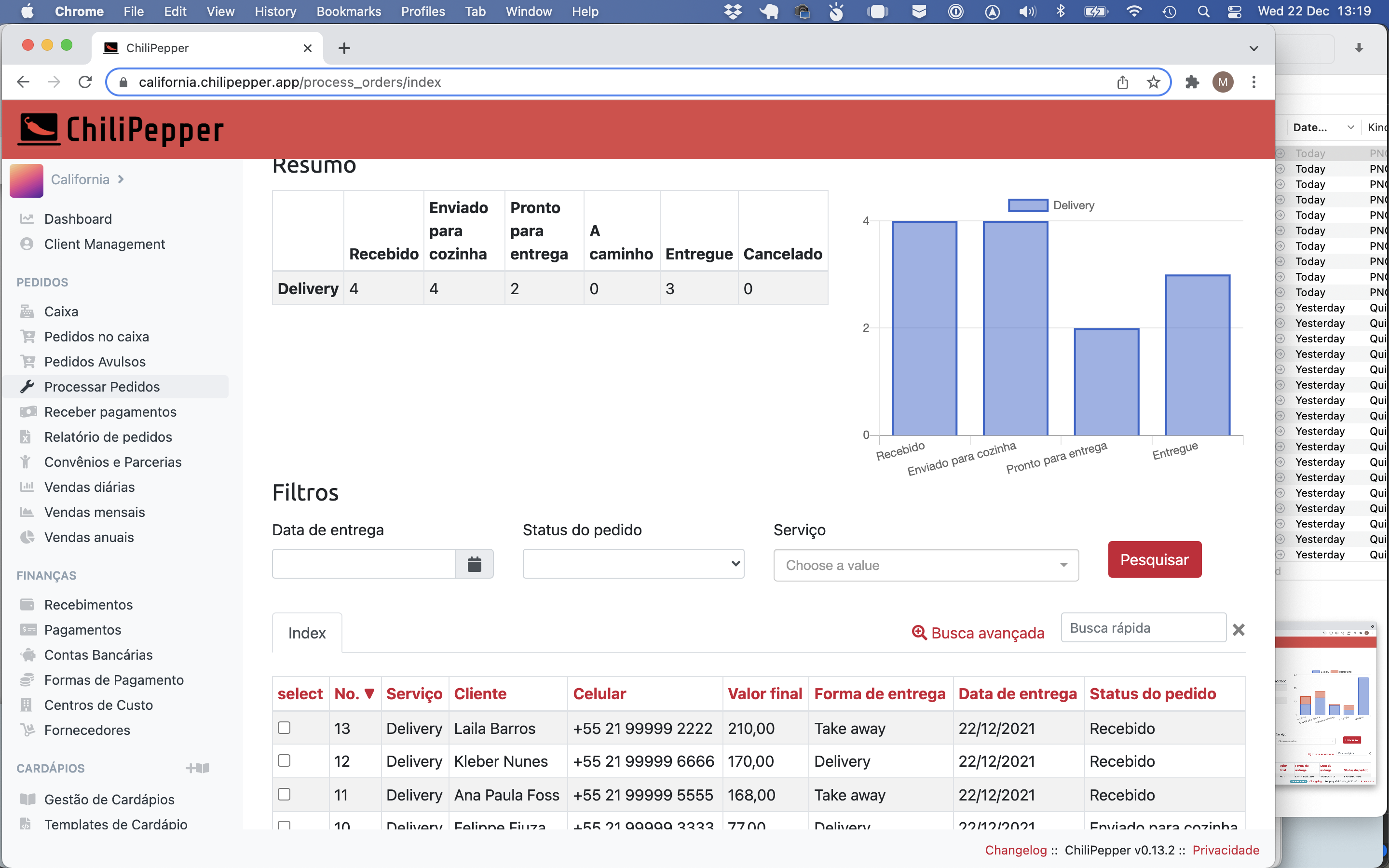Open the Centros de Custo building icon
The image size is (1389, 868).
coord(25,705)
